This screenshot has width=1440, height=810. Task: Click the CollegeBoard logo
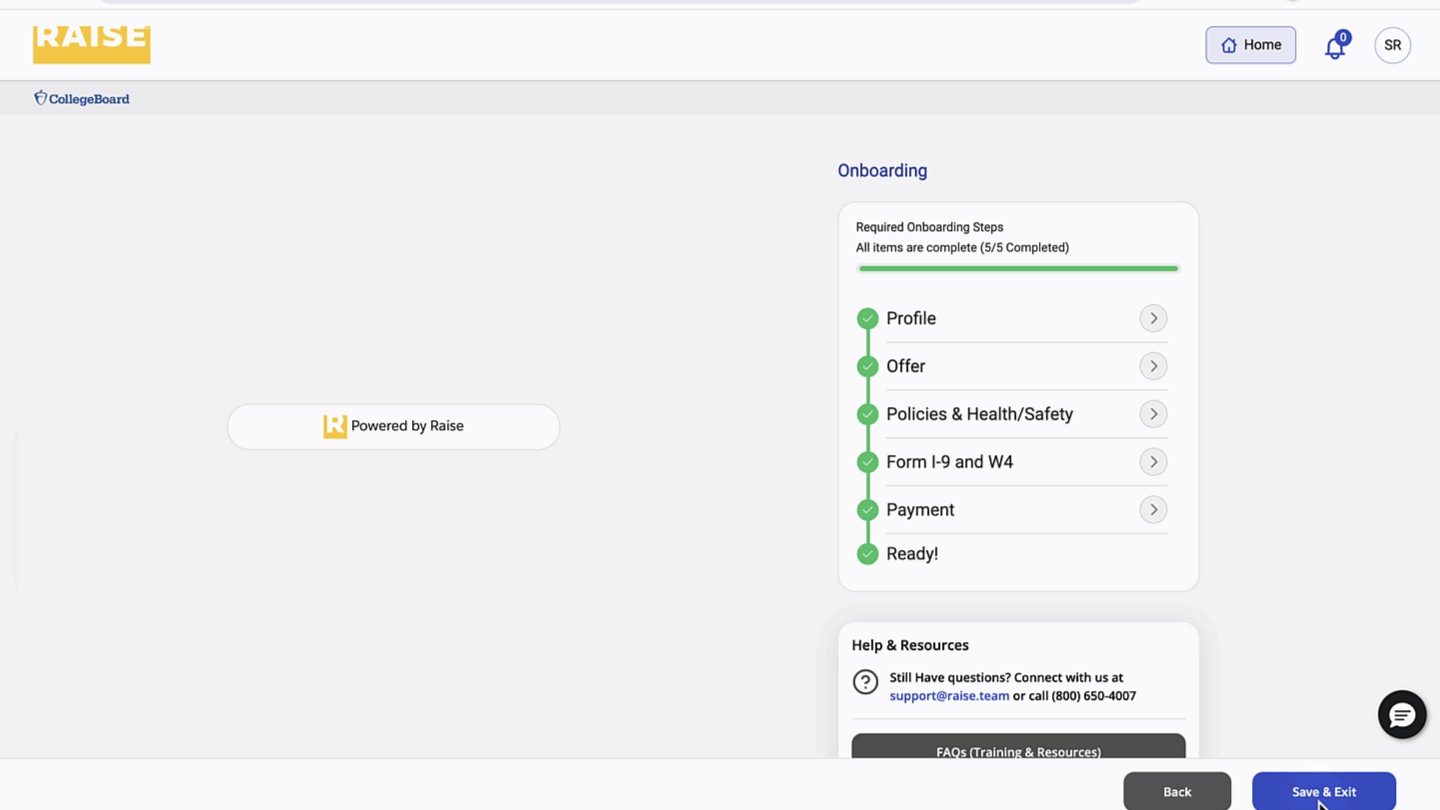82,98
